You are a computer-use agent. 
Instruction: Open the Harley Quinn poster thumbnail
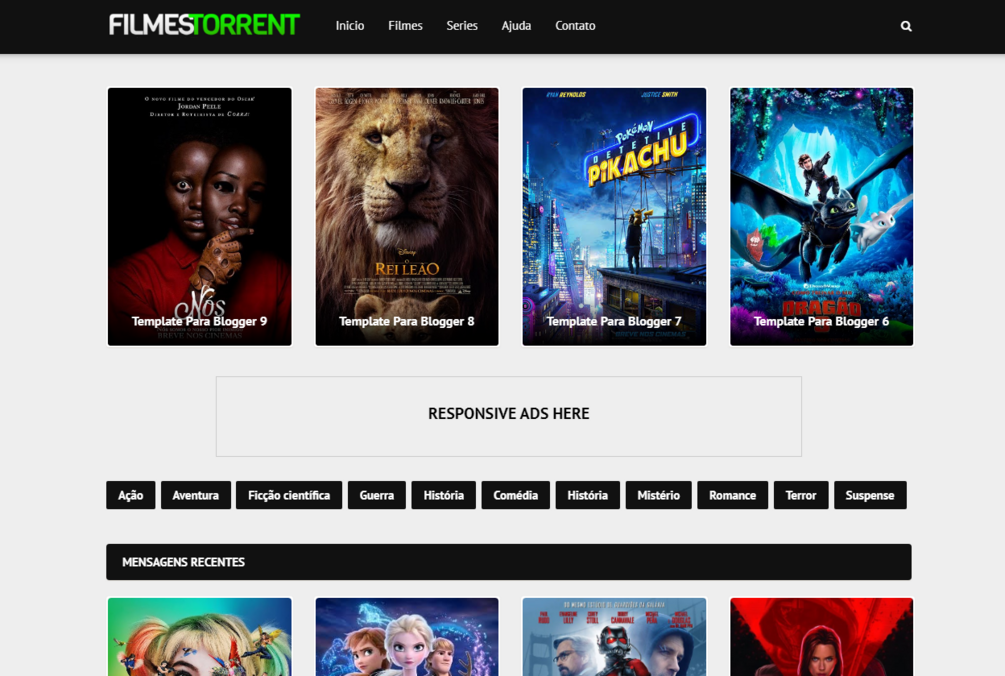pyautogui.click(x=199, y=637)
